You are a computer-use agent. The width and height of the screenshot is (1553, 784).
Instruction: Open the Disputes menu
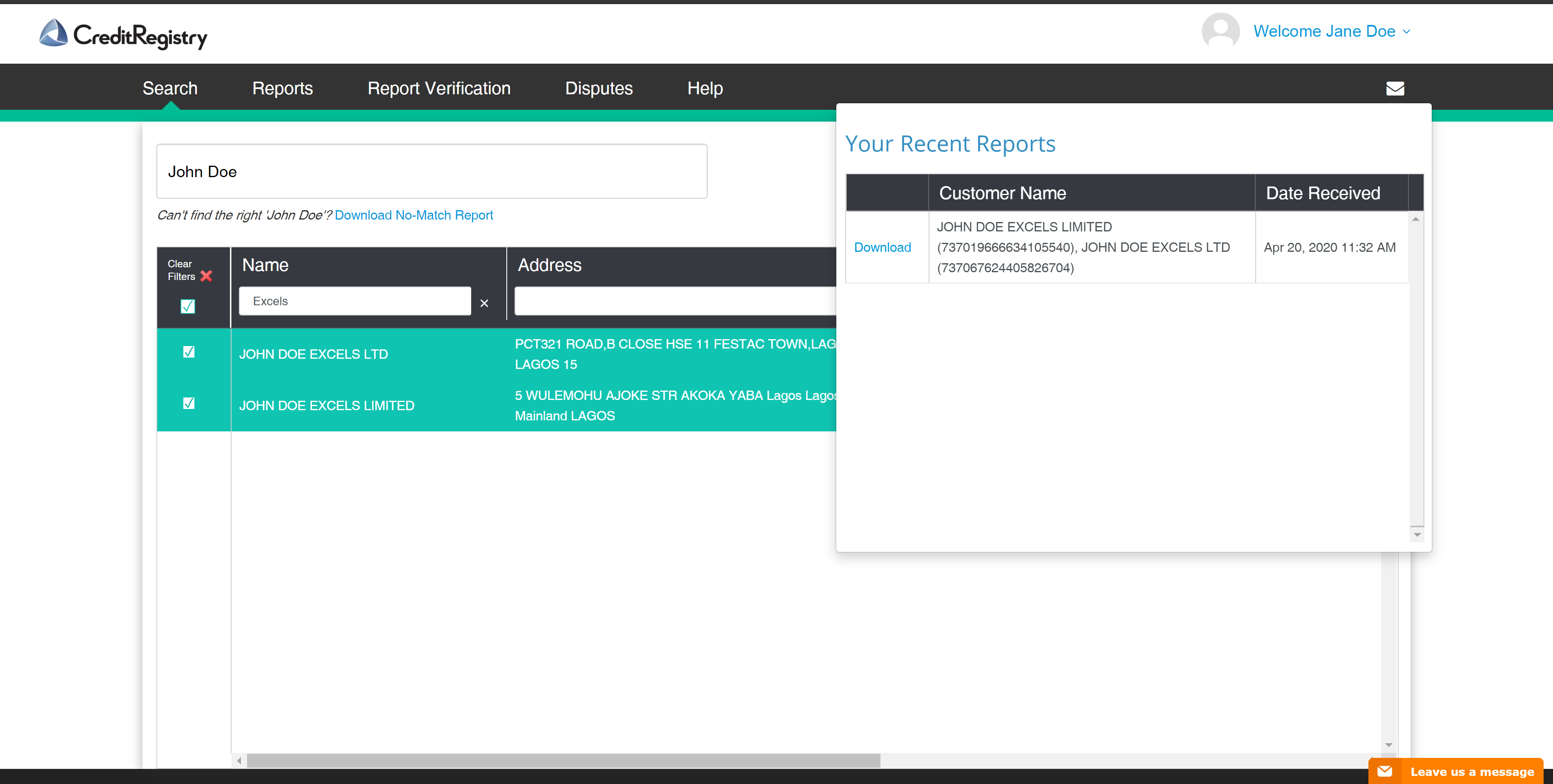coord(598,89)
